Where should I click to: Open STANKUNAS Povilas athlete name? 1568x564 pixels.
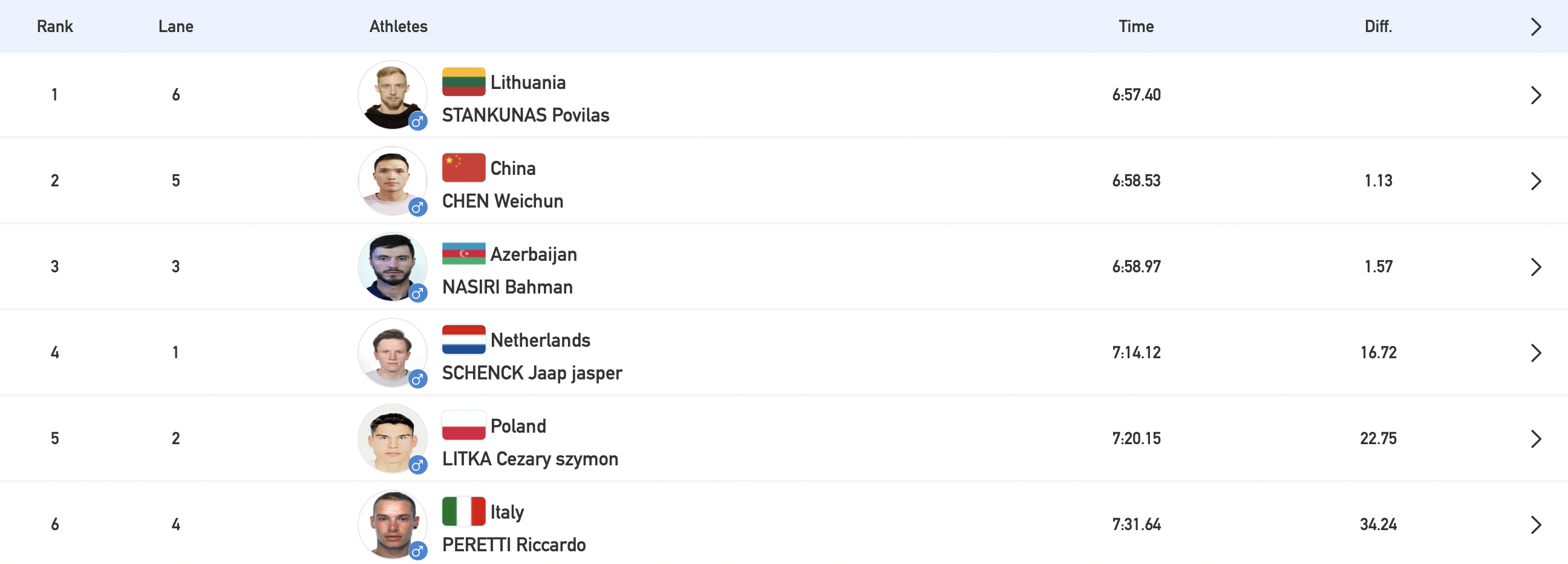(x=525, y=114)
